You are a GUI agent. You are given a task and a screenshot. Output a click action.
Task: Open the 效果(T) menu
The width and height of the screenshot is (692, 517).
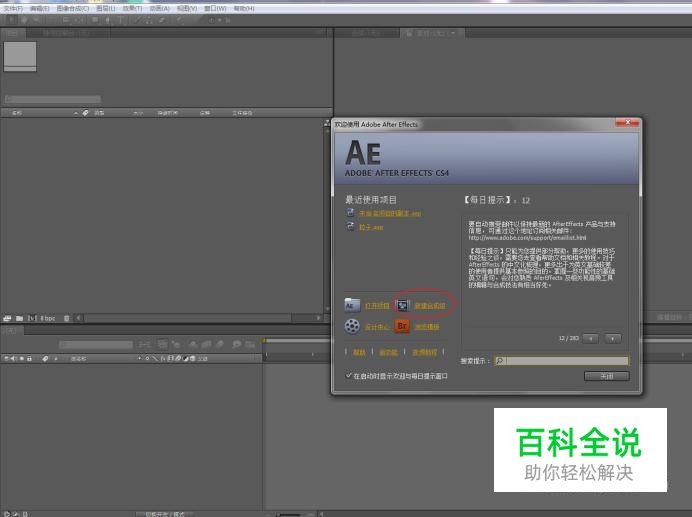coord(131,8)
